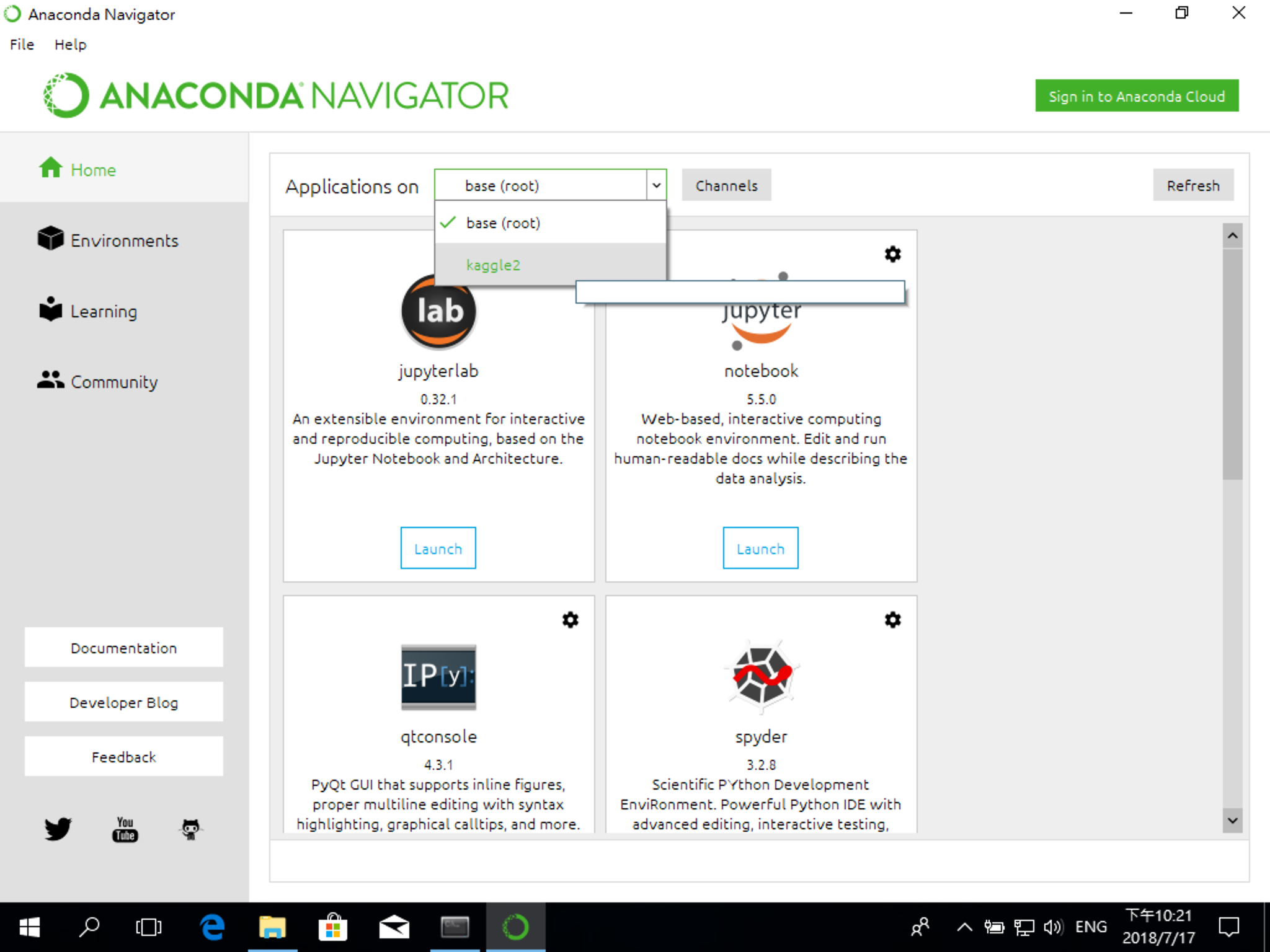1270x952 pixels.
Task: Open Microsoft Edge from the taskbar
Action: pos(212,927)
